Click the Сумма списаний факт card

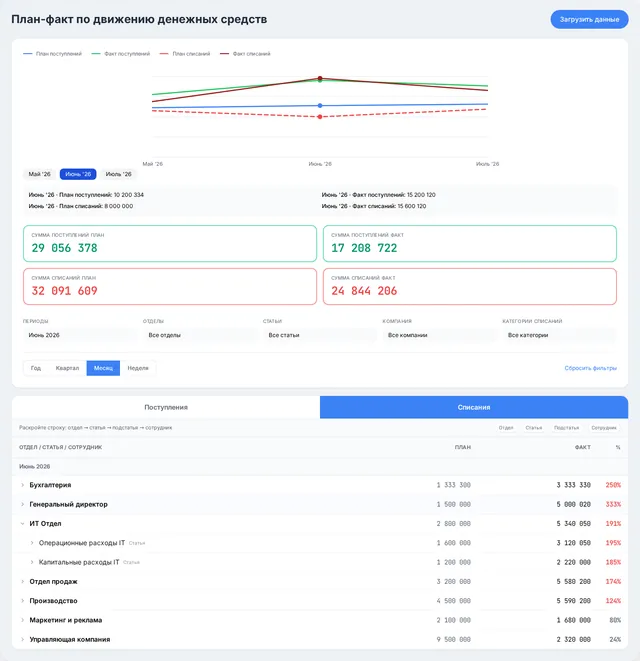coord(470,286)
